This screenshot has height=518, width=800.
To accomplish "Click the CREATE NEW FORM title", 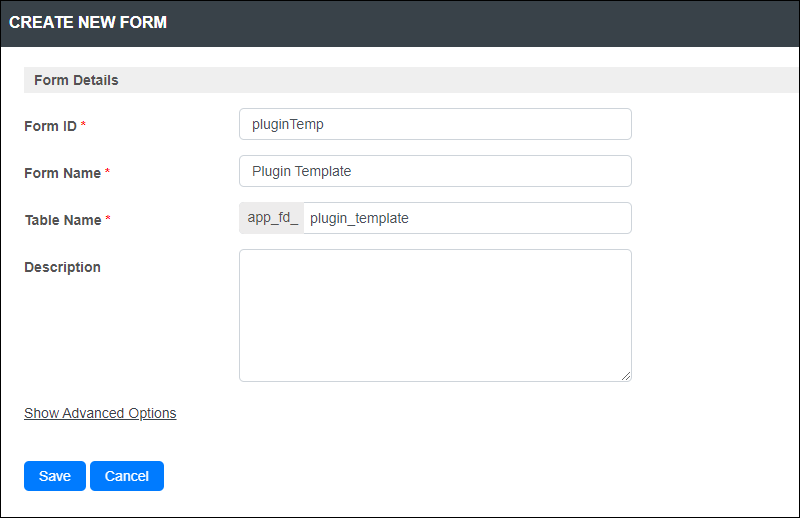I will tap(88, 22).
